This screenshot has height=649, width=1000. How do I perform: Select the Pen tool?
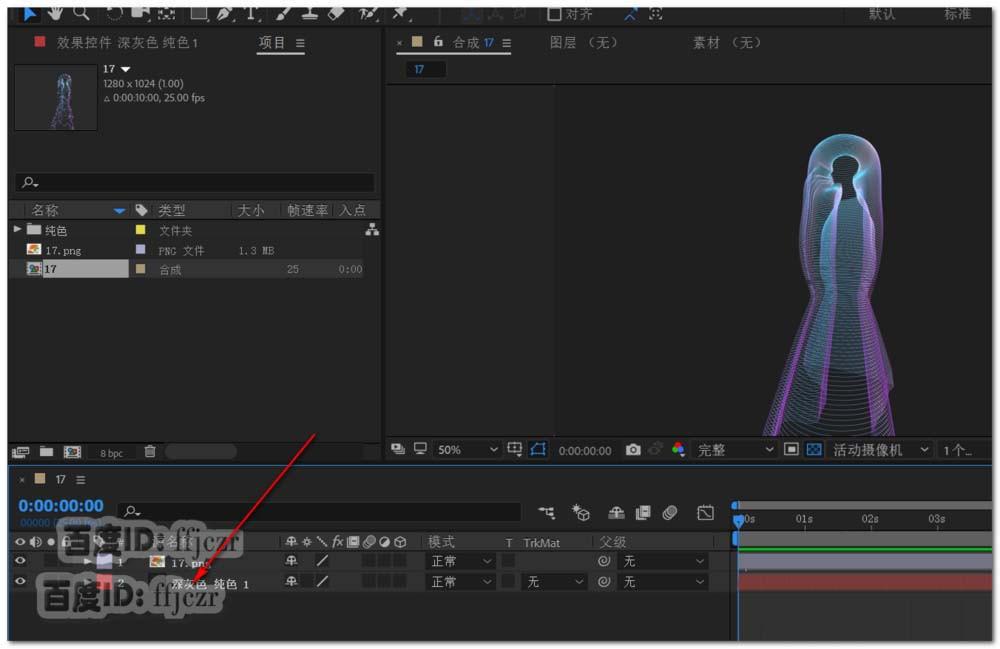[x=223, y=13]
